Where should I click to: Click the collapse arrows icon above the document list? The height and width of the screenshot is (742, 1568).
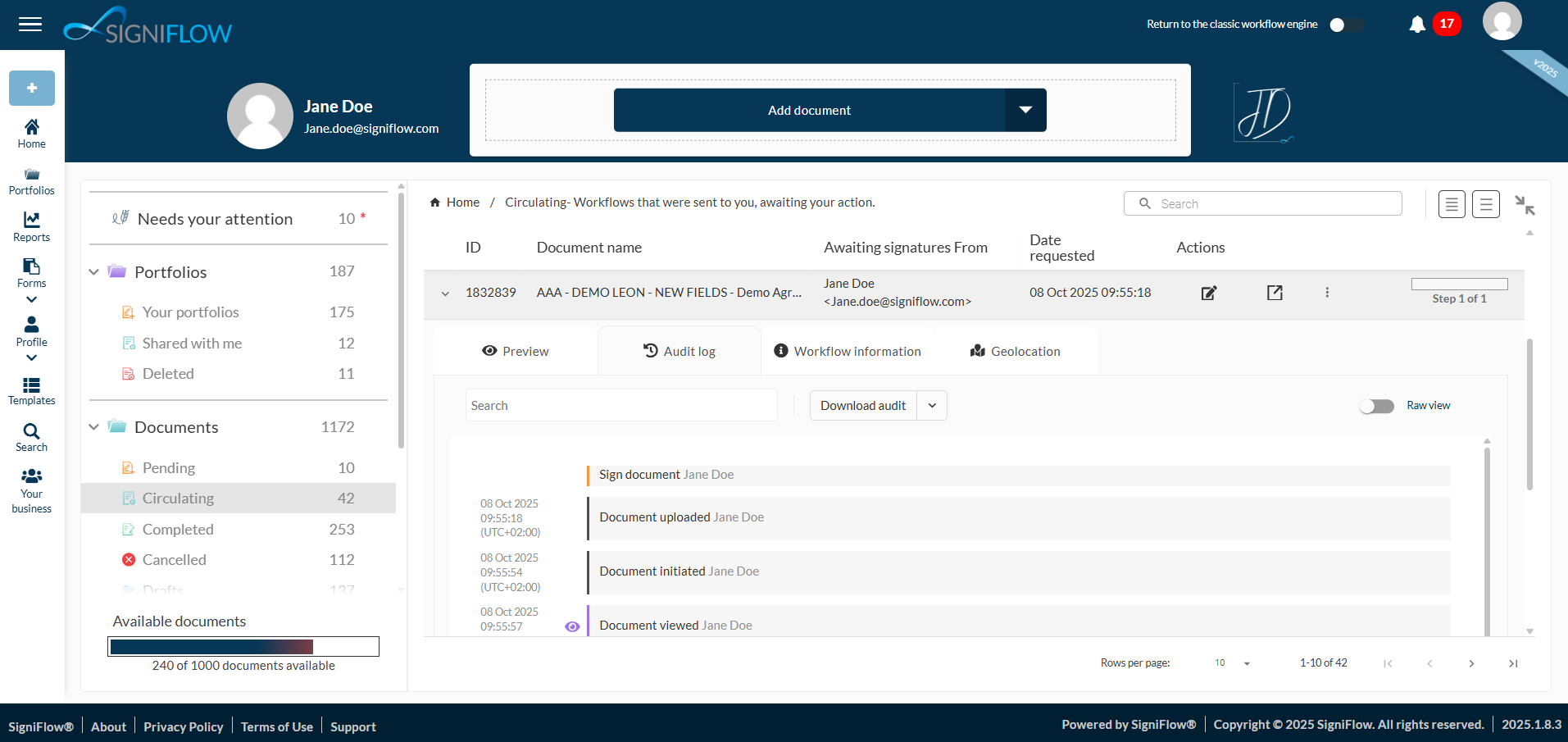tap(1525, 204)
